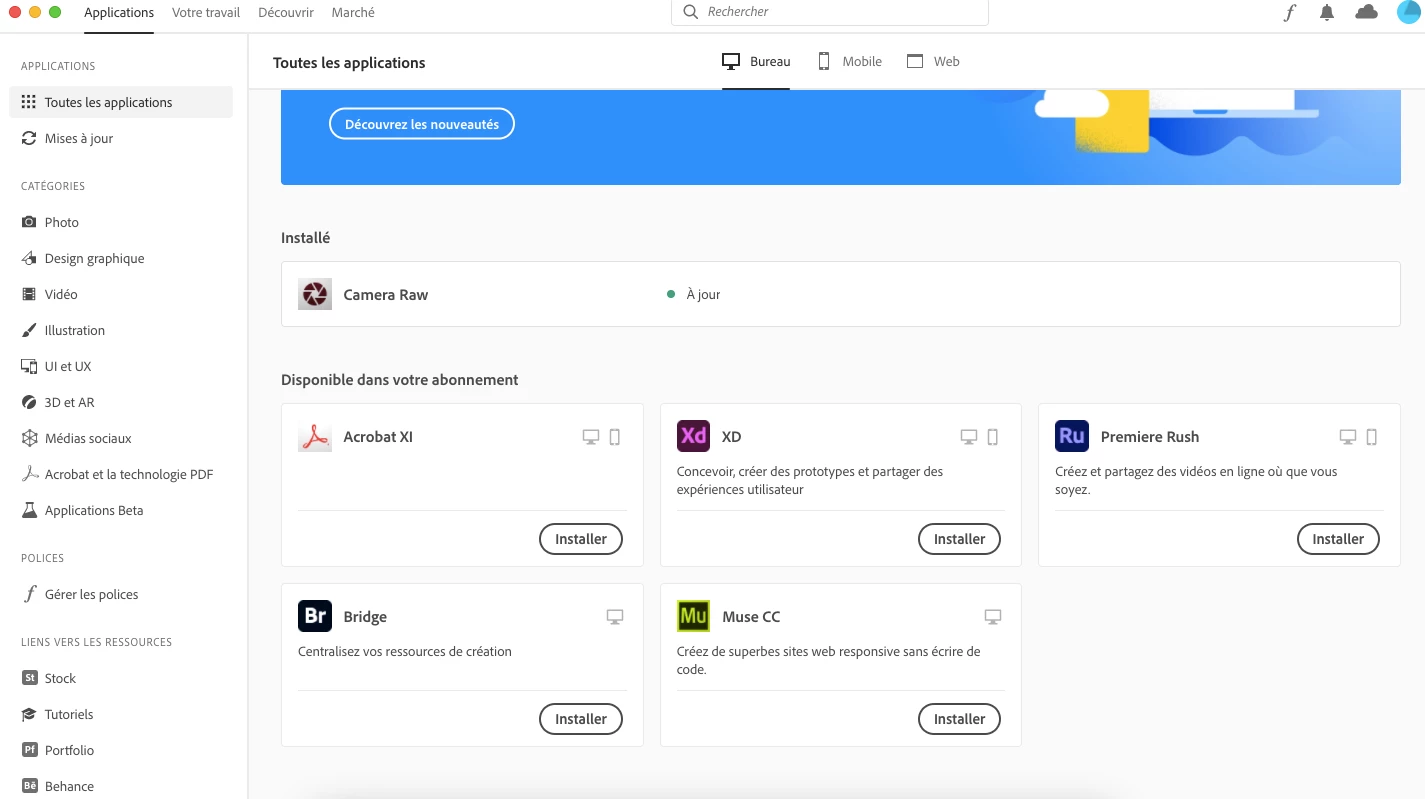The height and width of the screenshot is (799, 1425).
Task: Click Découvrez les nouveautés button
Action: 422,124
